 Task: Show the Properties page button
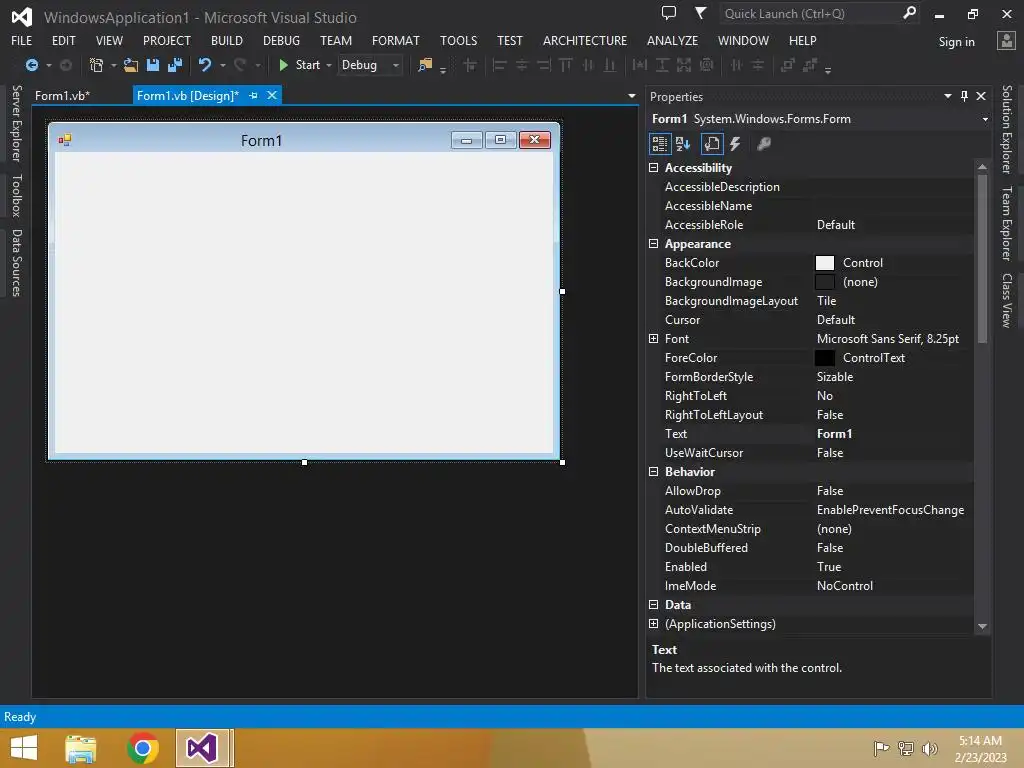712,144
